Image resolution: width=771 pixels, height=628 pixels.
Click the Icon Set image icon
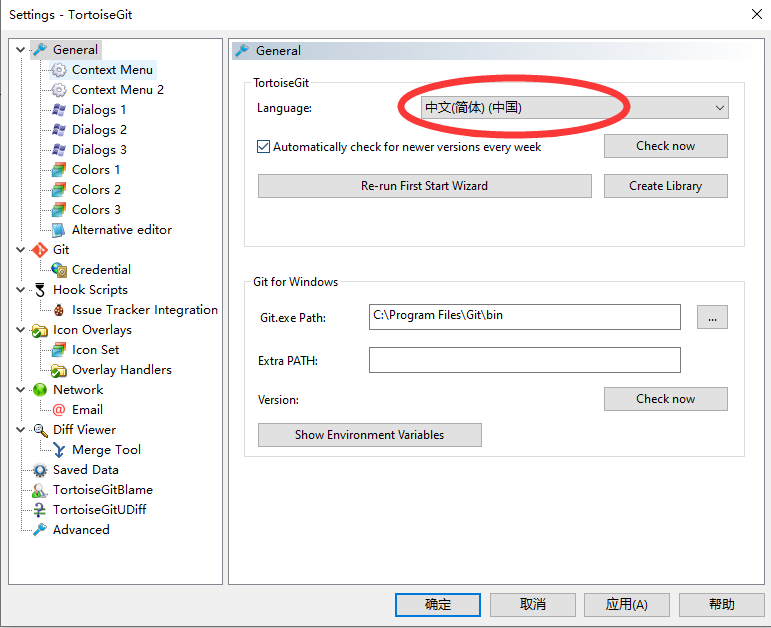[59, 350]
